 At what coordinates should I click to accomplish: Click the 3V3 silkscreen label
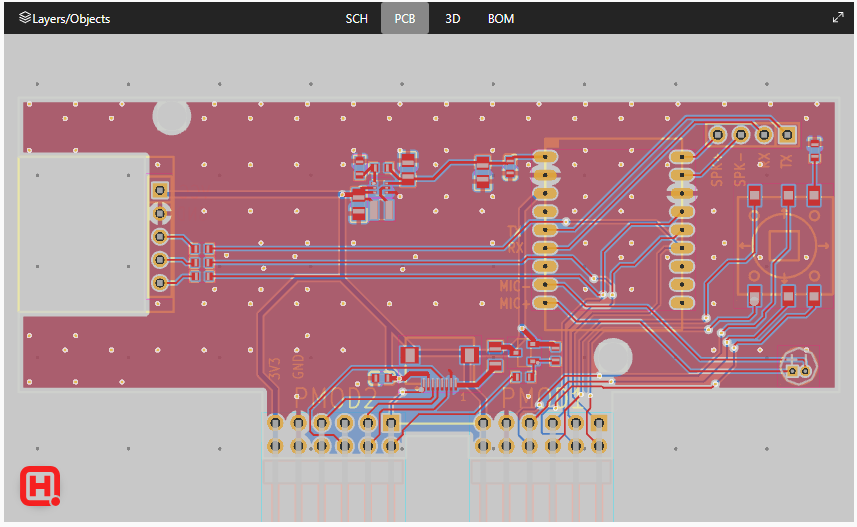pos(275,369)
